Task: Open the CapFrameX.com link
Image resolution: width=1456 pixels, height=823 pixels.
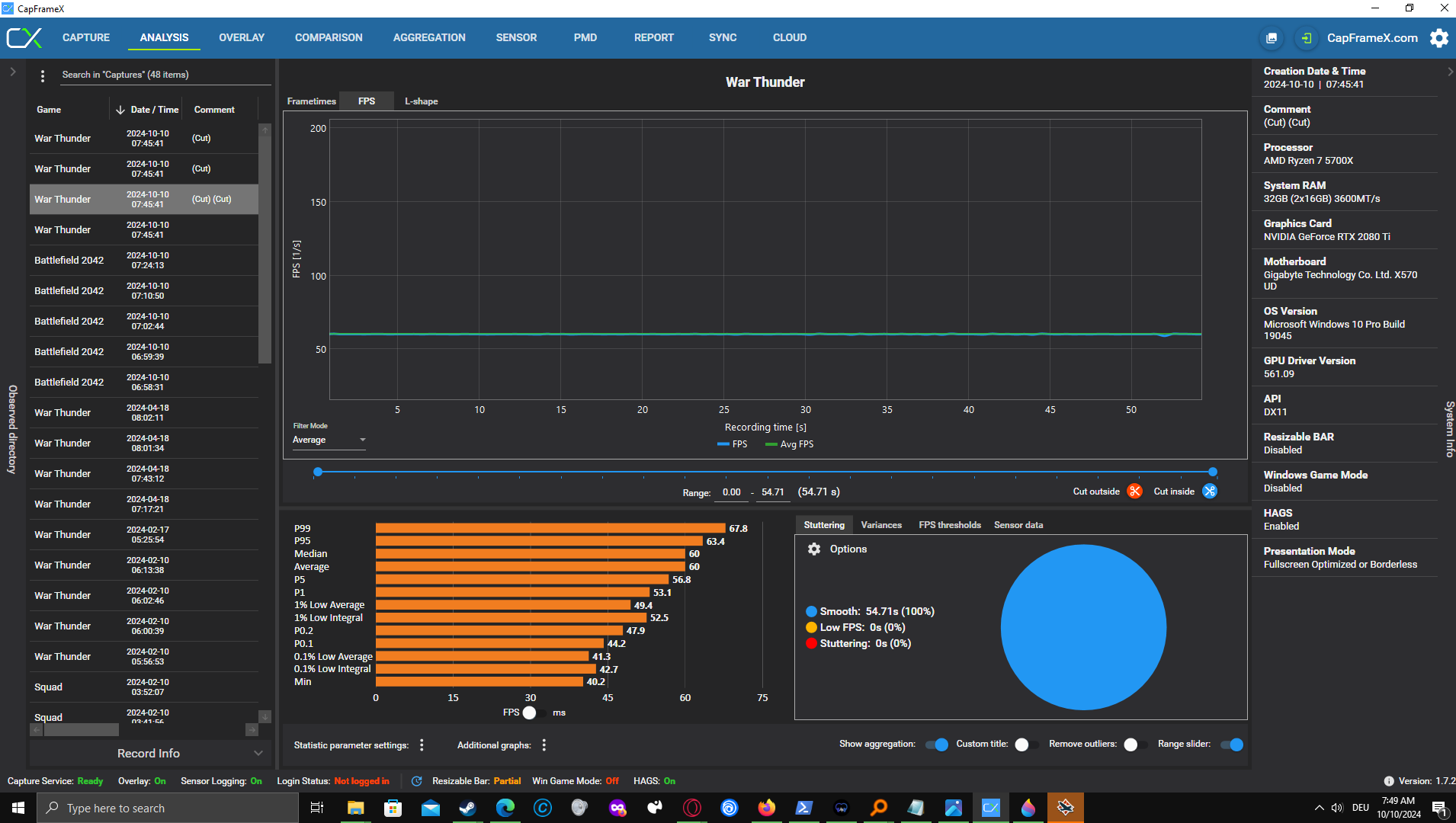Action: [1372, 38]
